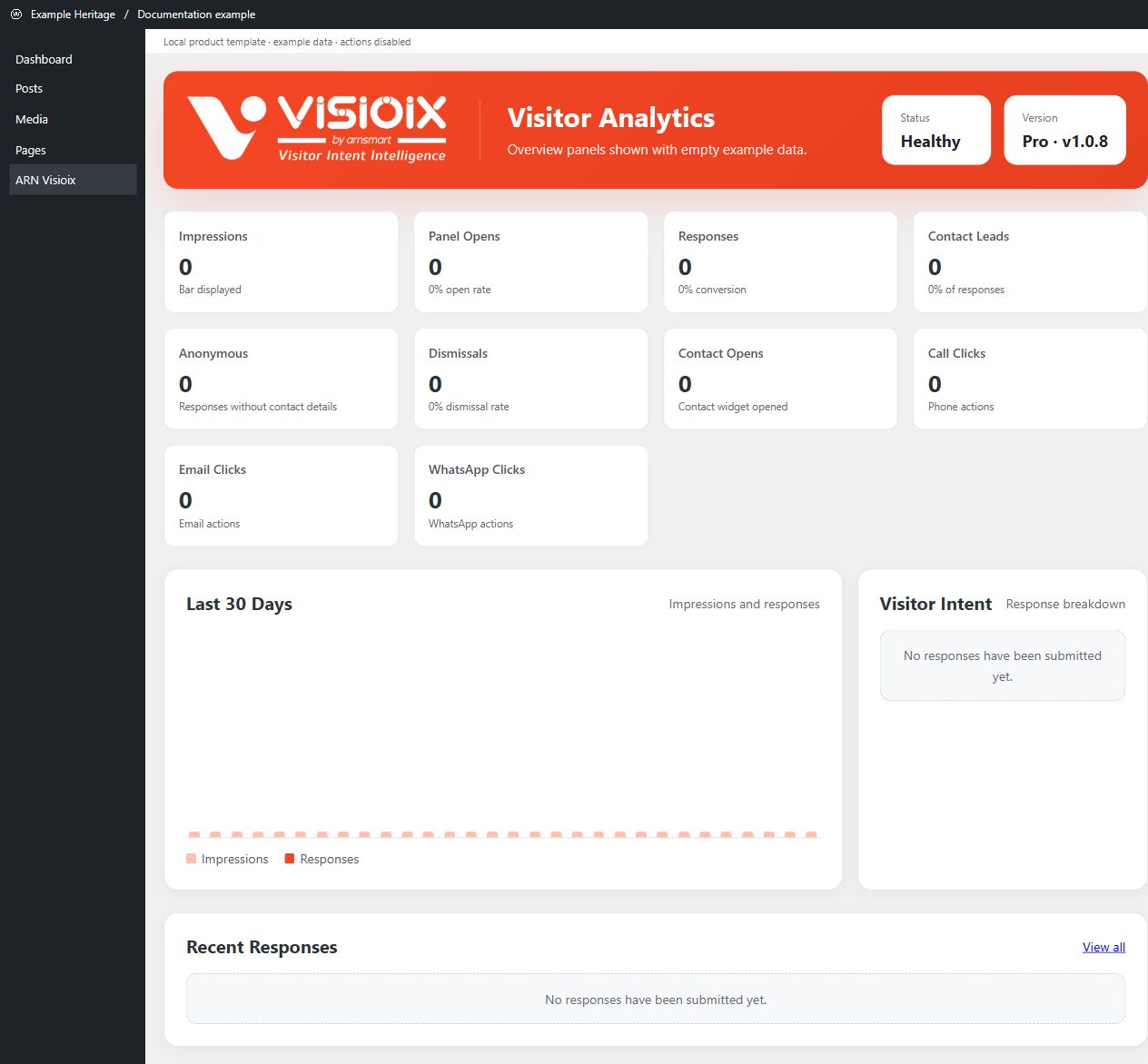
Task: Click the '0% of responses' text
Action: (966, 290)
